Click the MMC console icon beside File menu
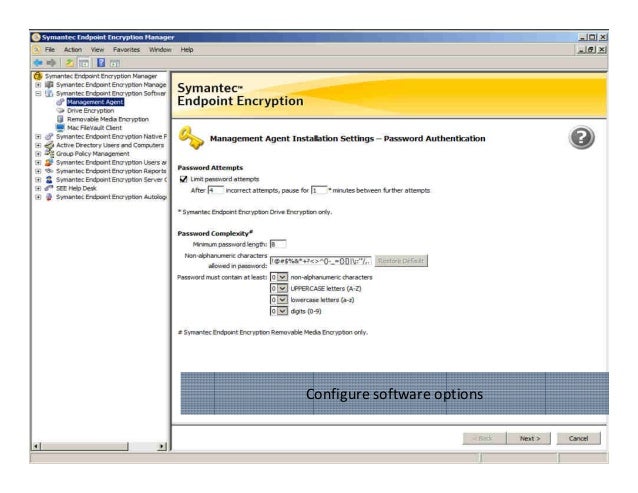This screenshot has width=638, height=493. click(x=37, y=50)
